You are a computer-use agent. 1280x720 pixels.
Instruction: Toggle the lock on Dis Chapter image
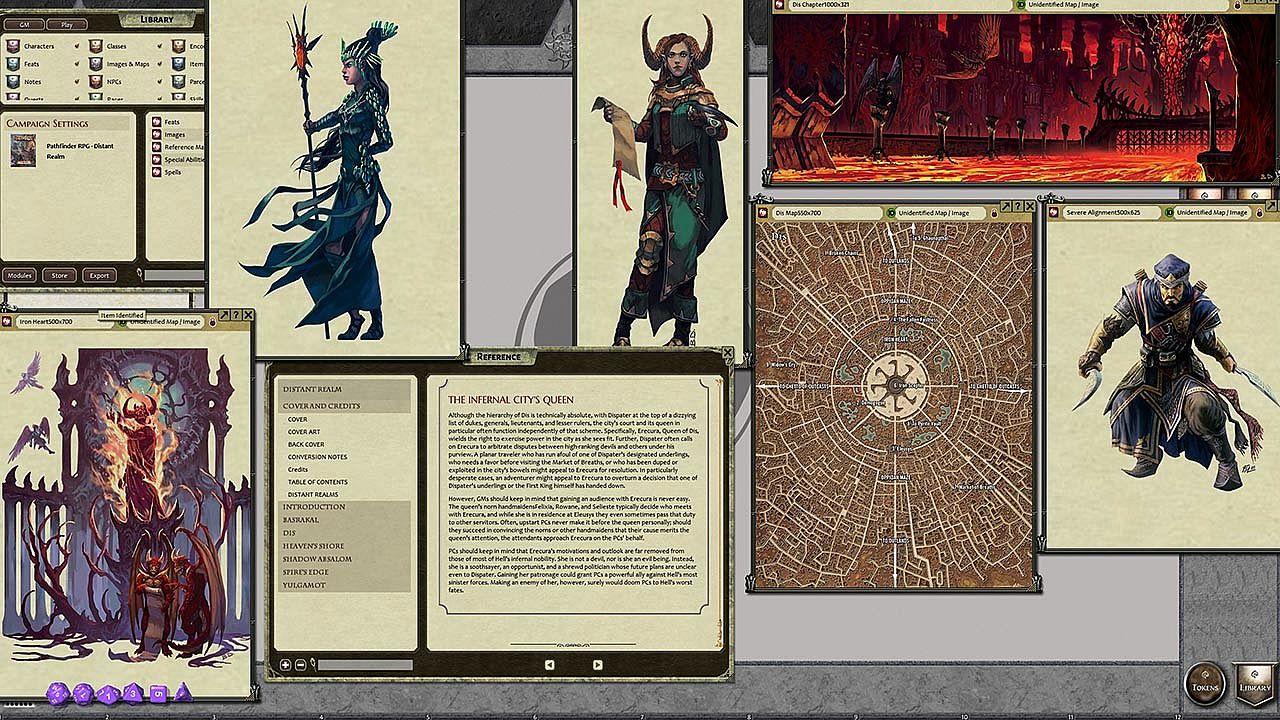pyautogui.click(x=1236, y=4)
